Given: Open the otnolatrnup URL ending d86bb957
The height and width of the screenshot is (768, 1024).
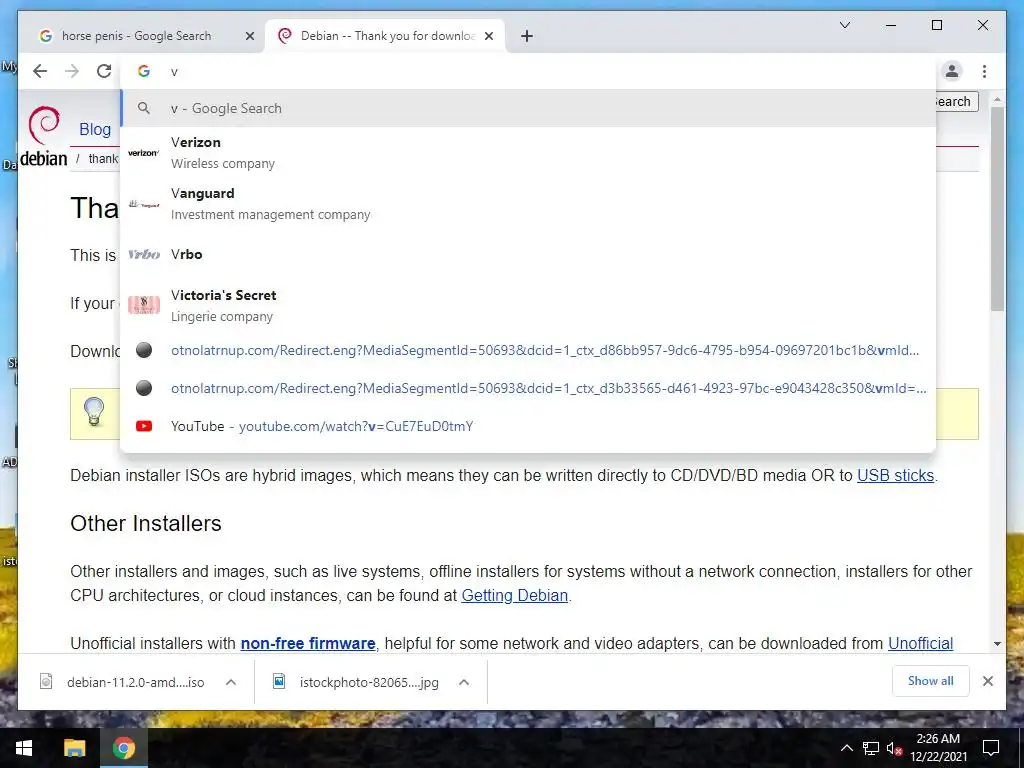Looking at the screenshot, I should pyautogui.click(x=528, y=350).
